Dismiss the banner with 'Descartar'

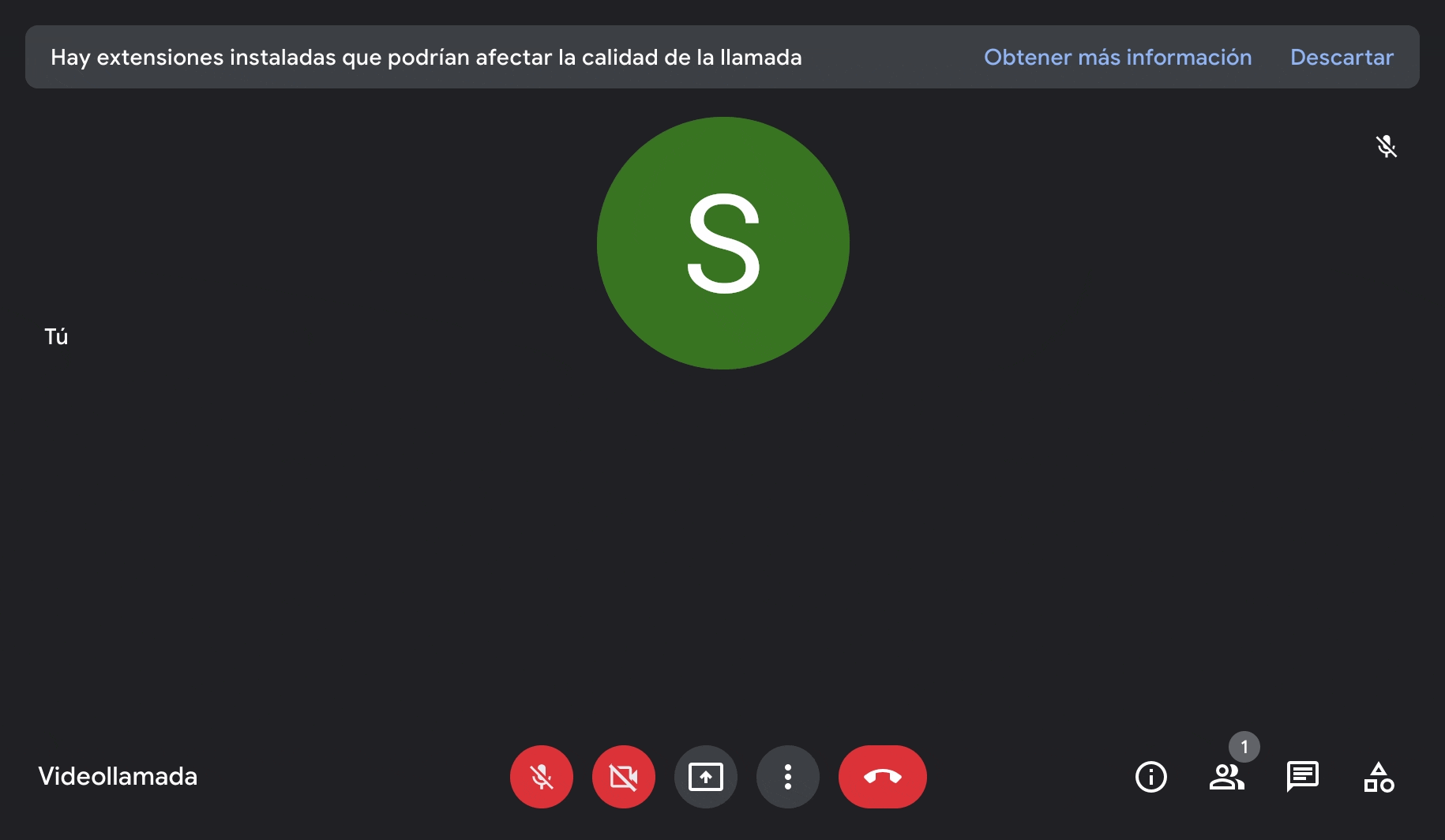1342,57
